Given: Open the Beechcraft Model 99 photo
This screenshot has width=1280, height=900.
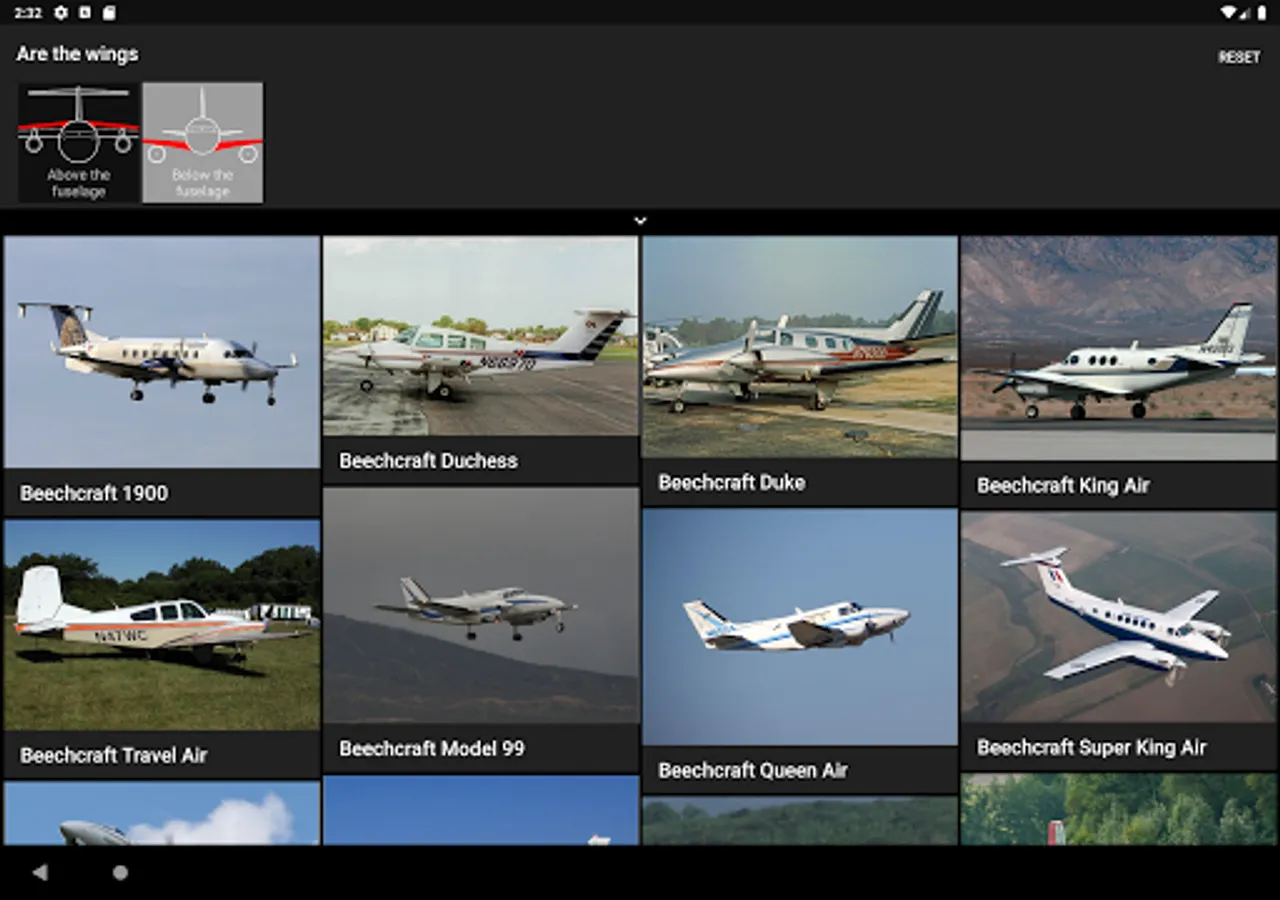Looking at the screenshot, I should click(x=480, y=605).
